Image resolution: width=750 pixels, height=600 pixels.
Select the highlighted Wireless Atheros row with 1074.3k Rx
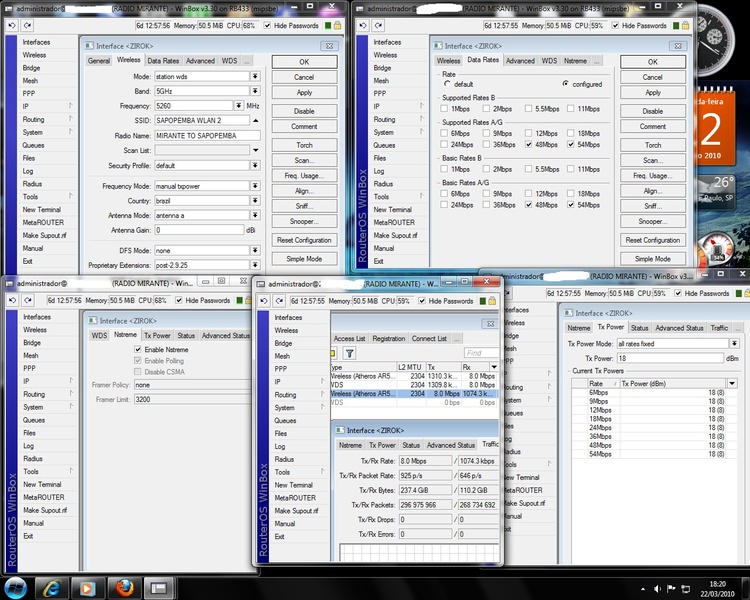tap(414, 393)
